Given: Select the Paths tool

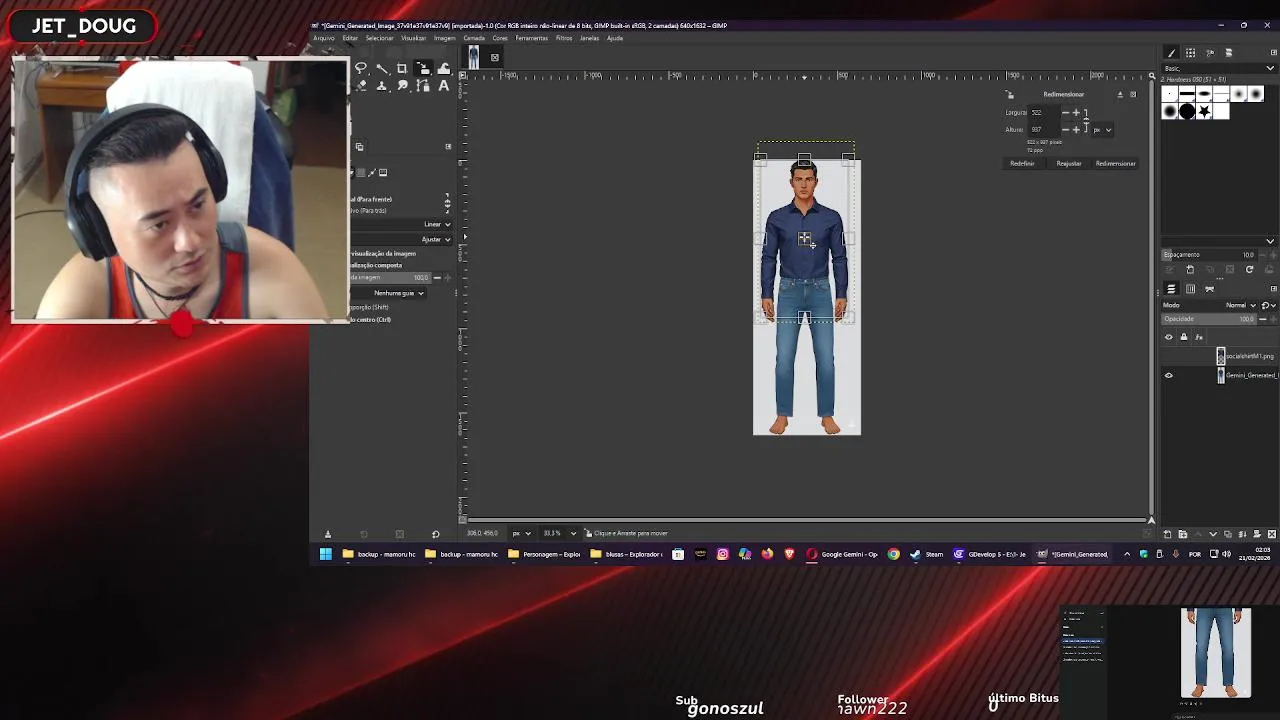Looking at the screenshot, I should 423,86.
